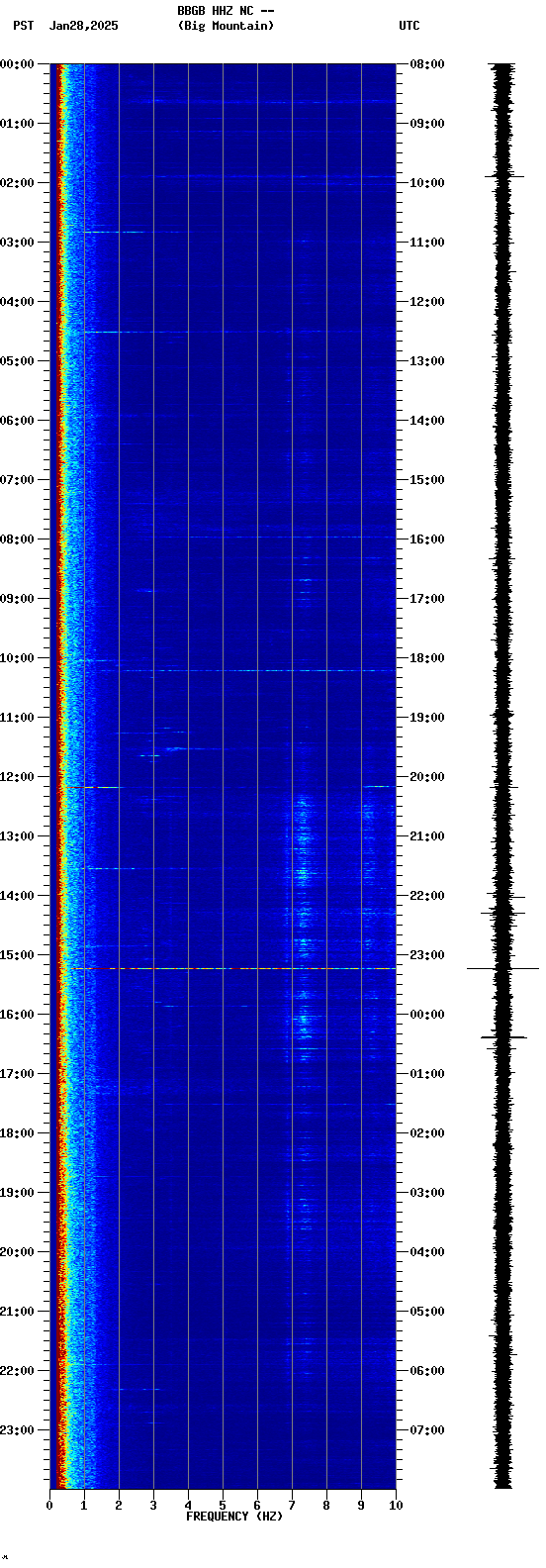Click the frequency axis '5' tick label
The width and height of the screenshot is (546, 1568).
click(x=223, y=1506)
